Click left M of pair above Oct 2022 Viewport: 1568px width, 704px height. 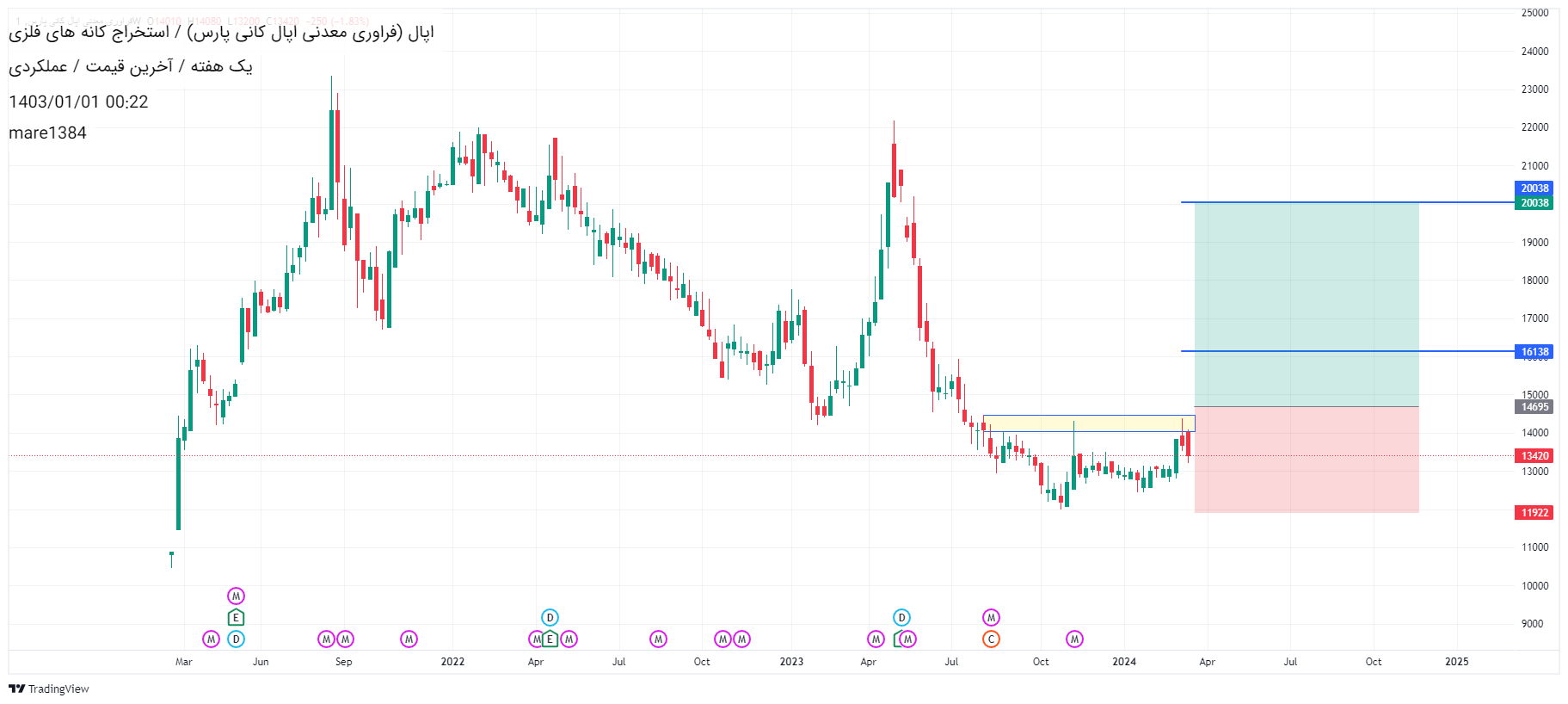[x=723, y=639]
